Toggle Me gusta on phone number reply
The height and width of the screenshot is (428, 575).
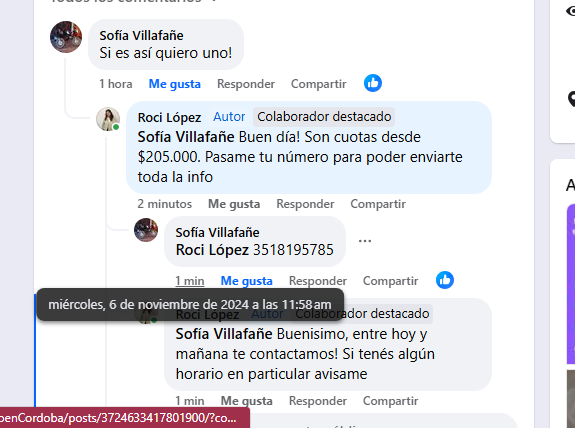[246, 281]
